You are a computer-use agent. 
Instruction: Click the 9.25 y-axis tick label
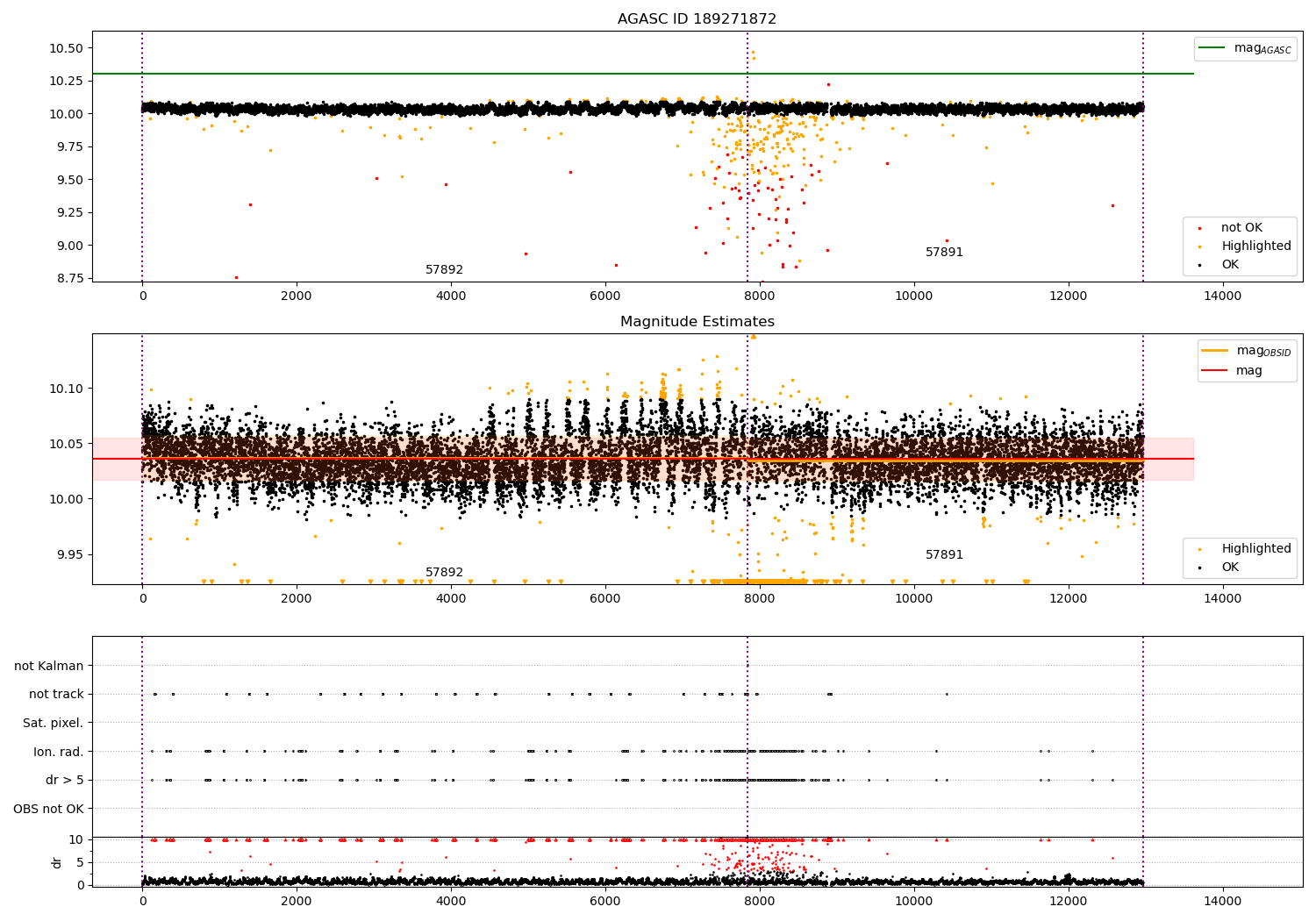pos(69,212)
